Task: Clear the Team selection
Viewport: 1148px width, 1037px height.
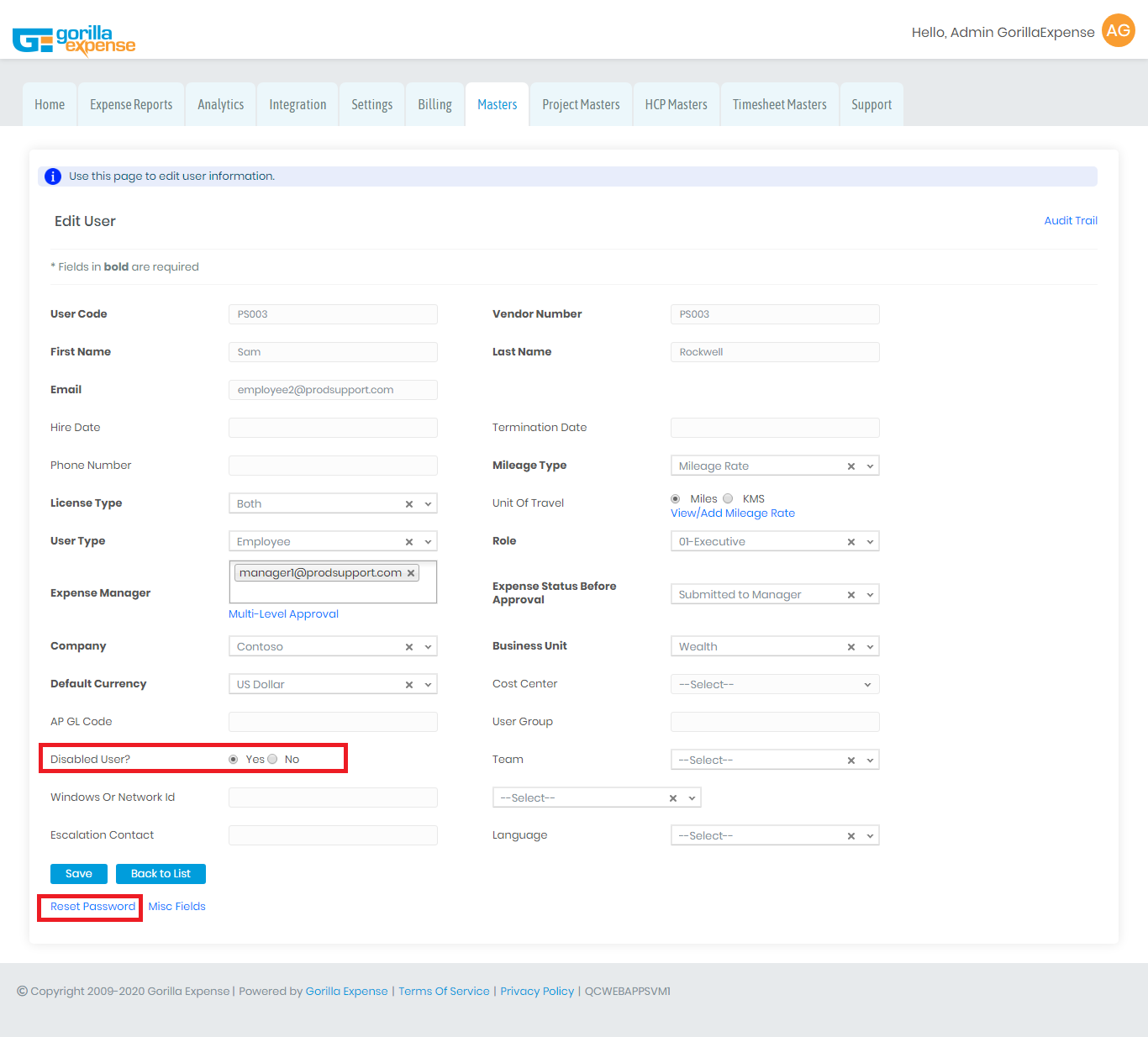Action: tap(850, 761)
